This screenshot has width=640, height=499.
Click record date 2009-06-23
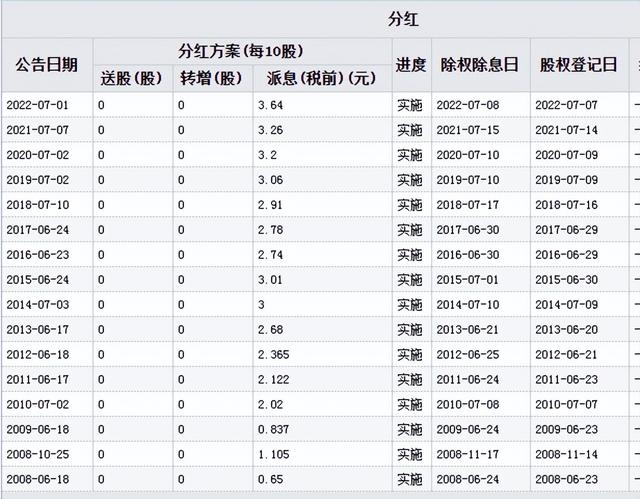[567, 429]
